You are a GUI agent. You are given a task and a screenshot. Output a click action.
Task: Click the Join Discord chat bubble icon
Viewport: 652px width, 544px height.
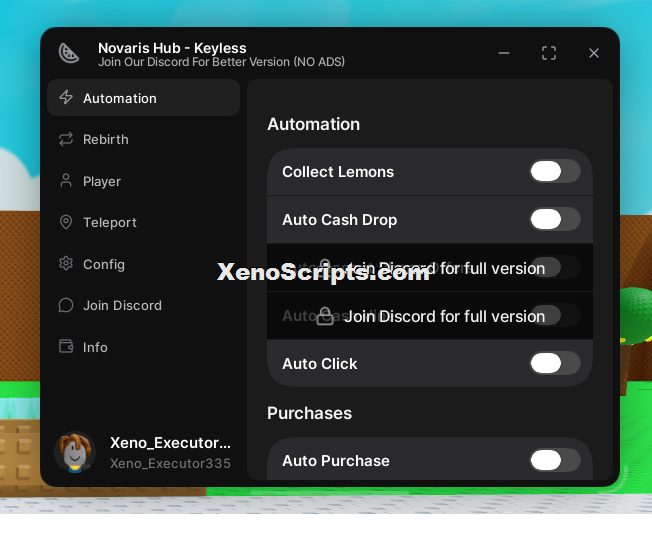pos(66,305)
